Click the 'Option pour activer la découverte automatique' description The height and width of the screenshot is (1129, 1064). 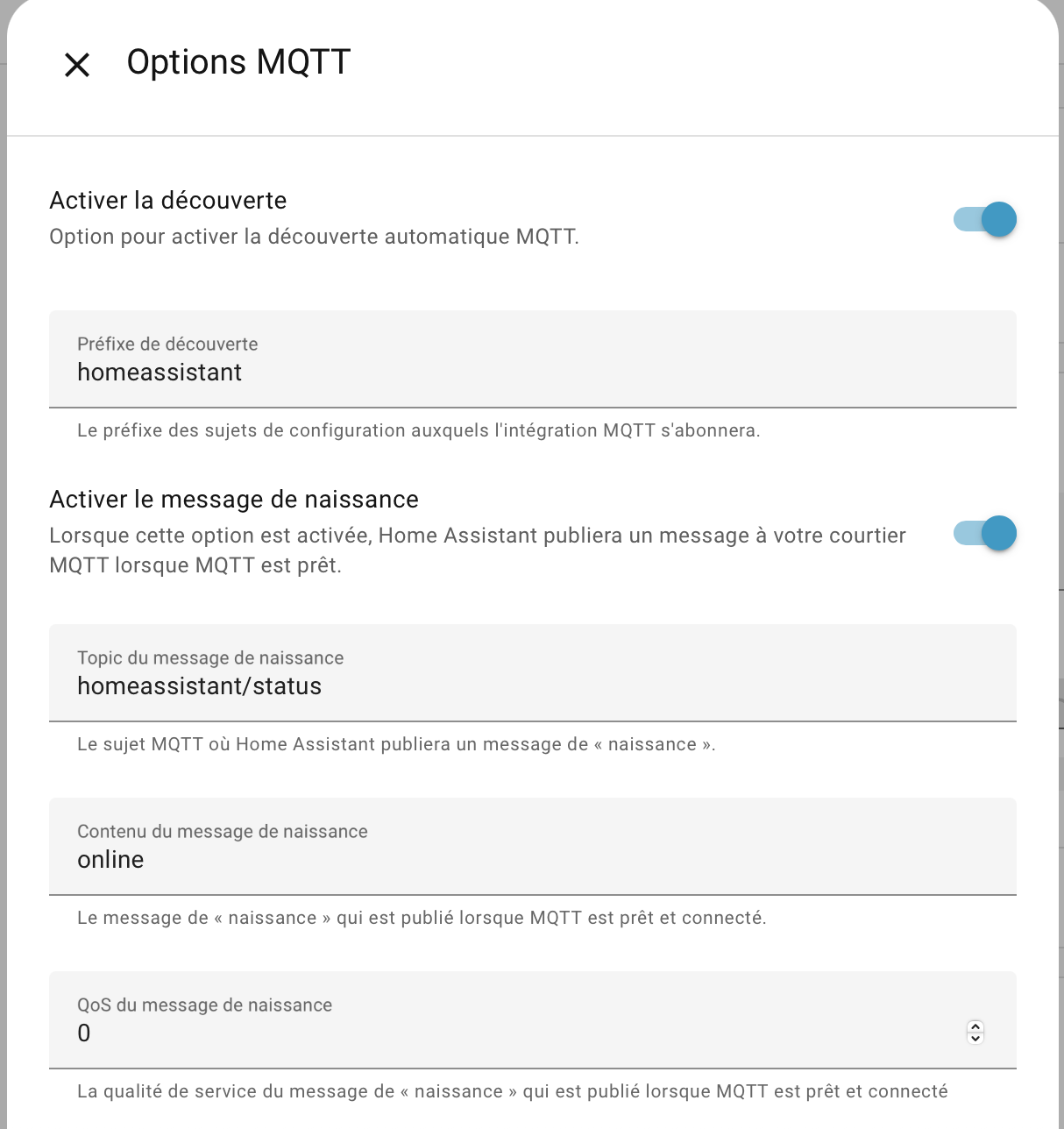tap(314, 237)
